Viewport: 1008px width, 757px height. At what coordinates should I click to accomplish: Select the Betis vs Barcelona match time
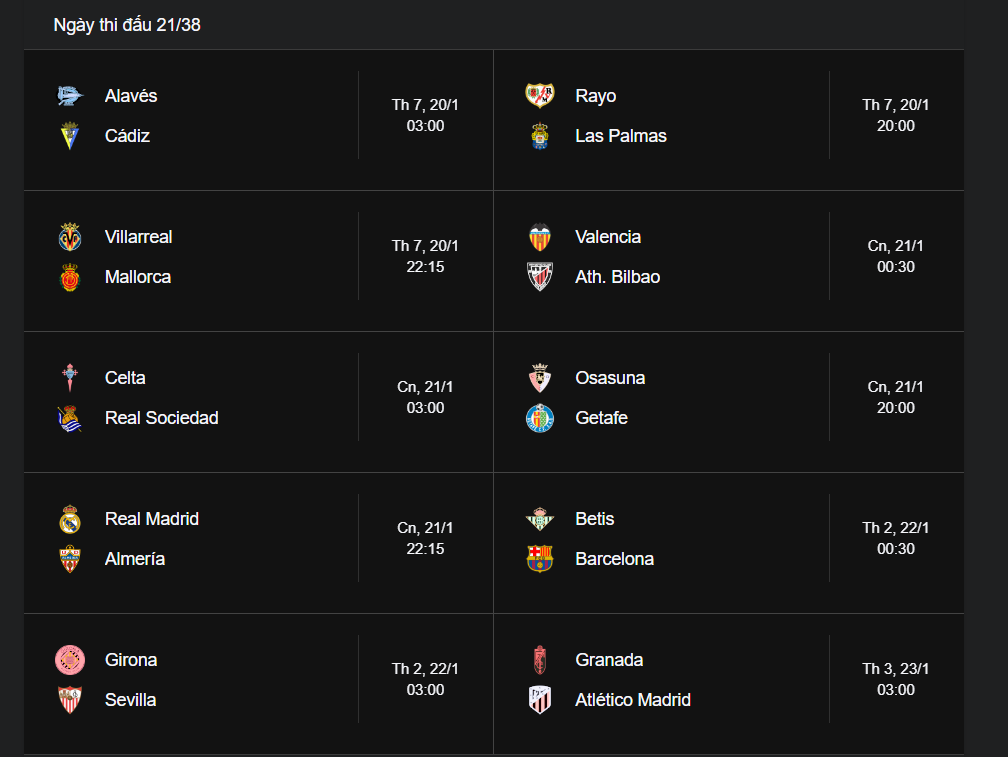point(896,538)
